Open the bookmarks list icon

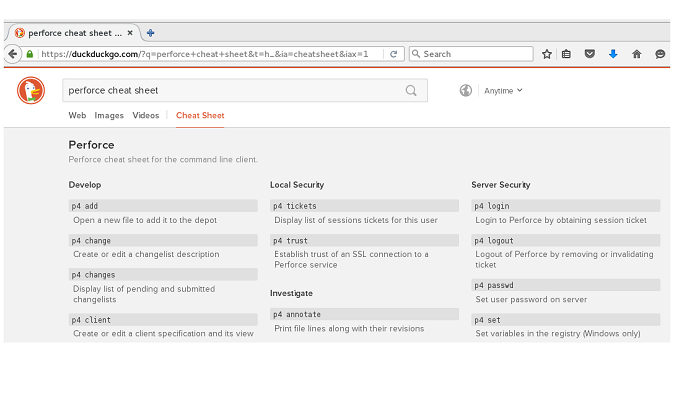click(x=567, y=54)
